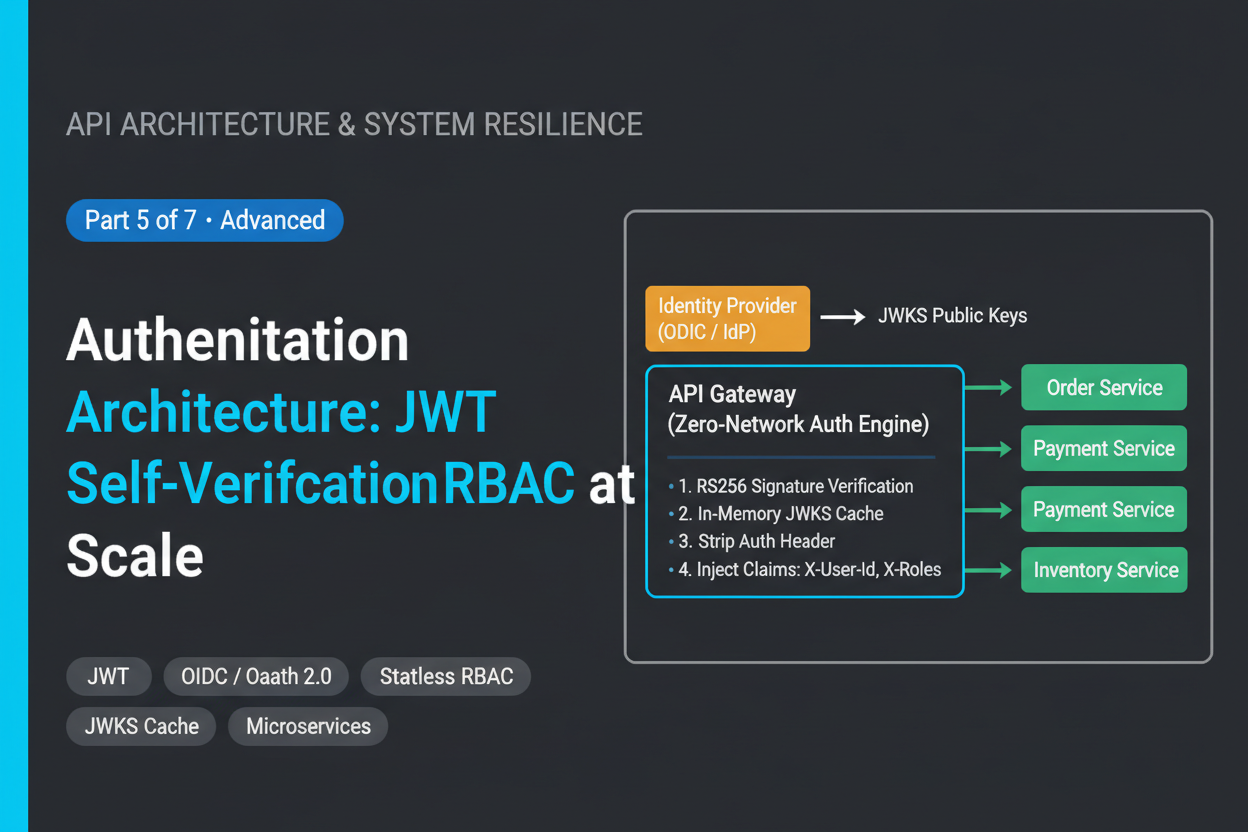Select the JWT tag pill

click(x=108, y=676)
